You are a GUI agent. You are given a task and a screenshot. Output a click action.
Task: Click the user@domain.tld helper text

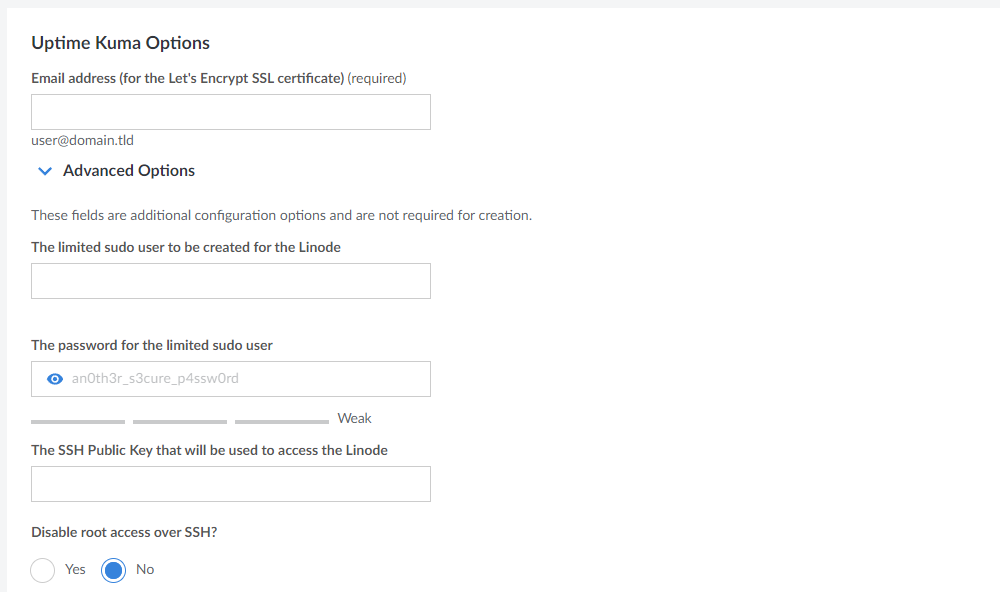point(82,141)
